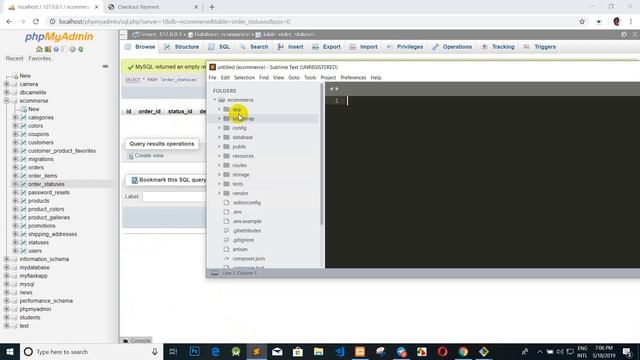Screen dimensions: 640x360
Task: Open the Operations tab
Action: tap(452, 47)
